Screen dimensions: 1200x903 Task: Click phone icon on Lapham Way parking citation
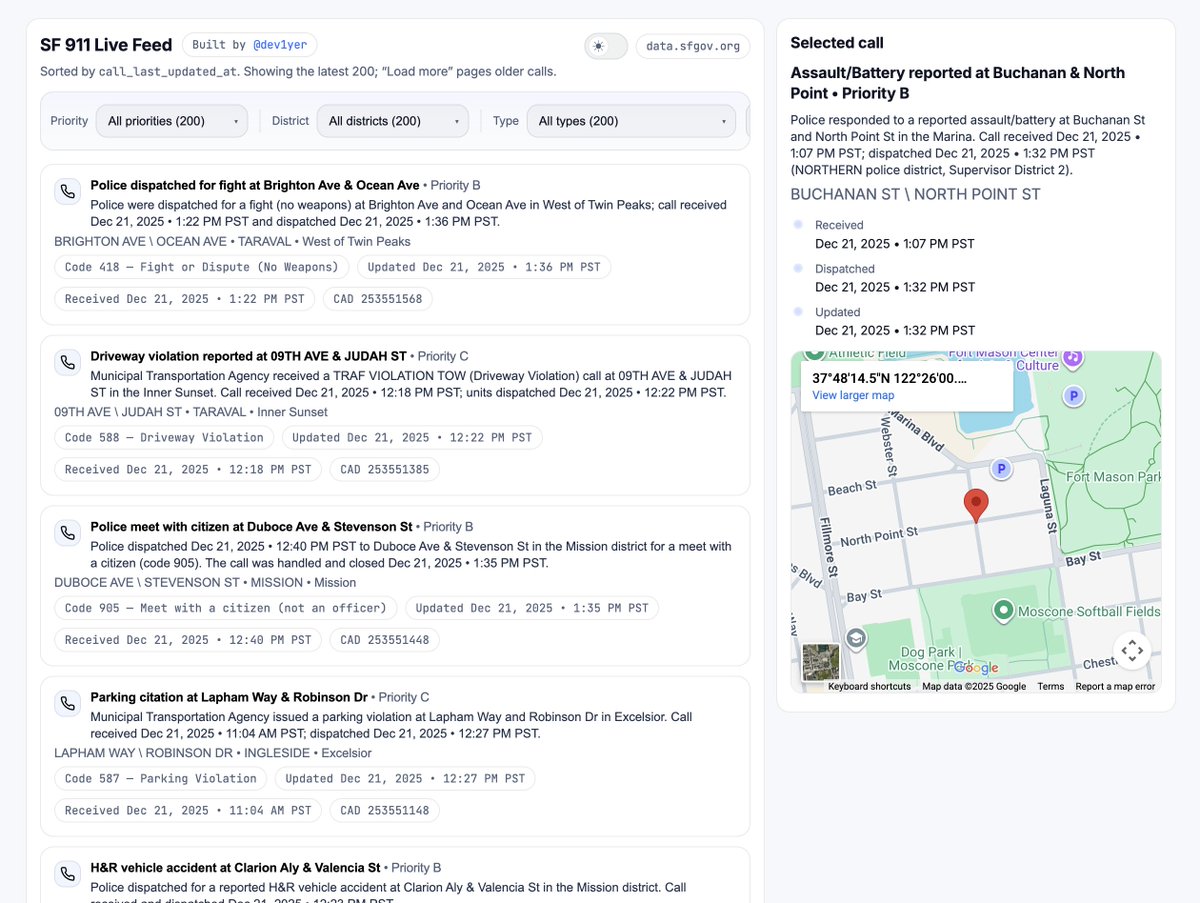tap(67, 703)
